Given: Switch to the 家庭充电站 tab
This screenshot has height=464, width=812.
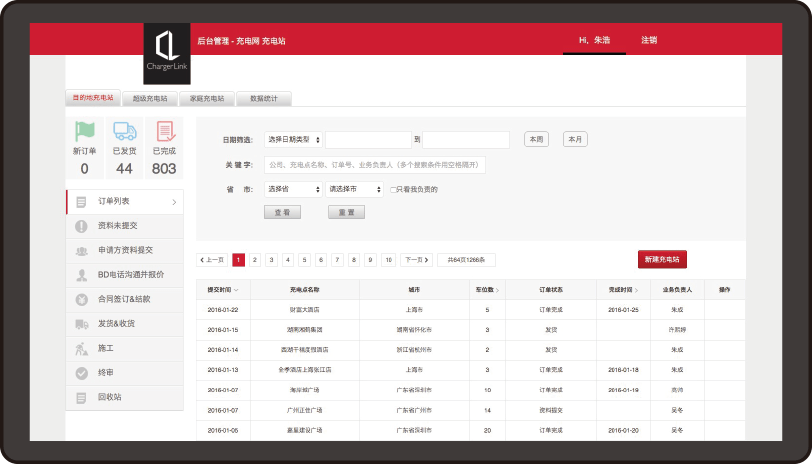Looking at the screenshot, I should (207, 98).
